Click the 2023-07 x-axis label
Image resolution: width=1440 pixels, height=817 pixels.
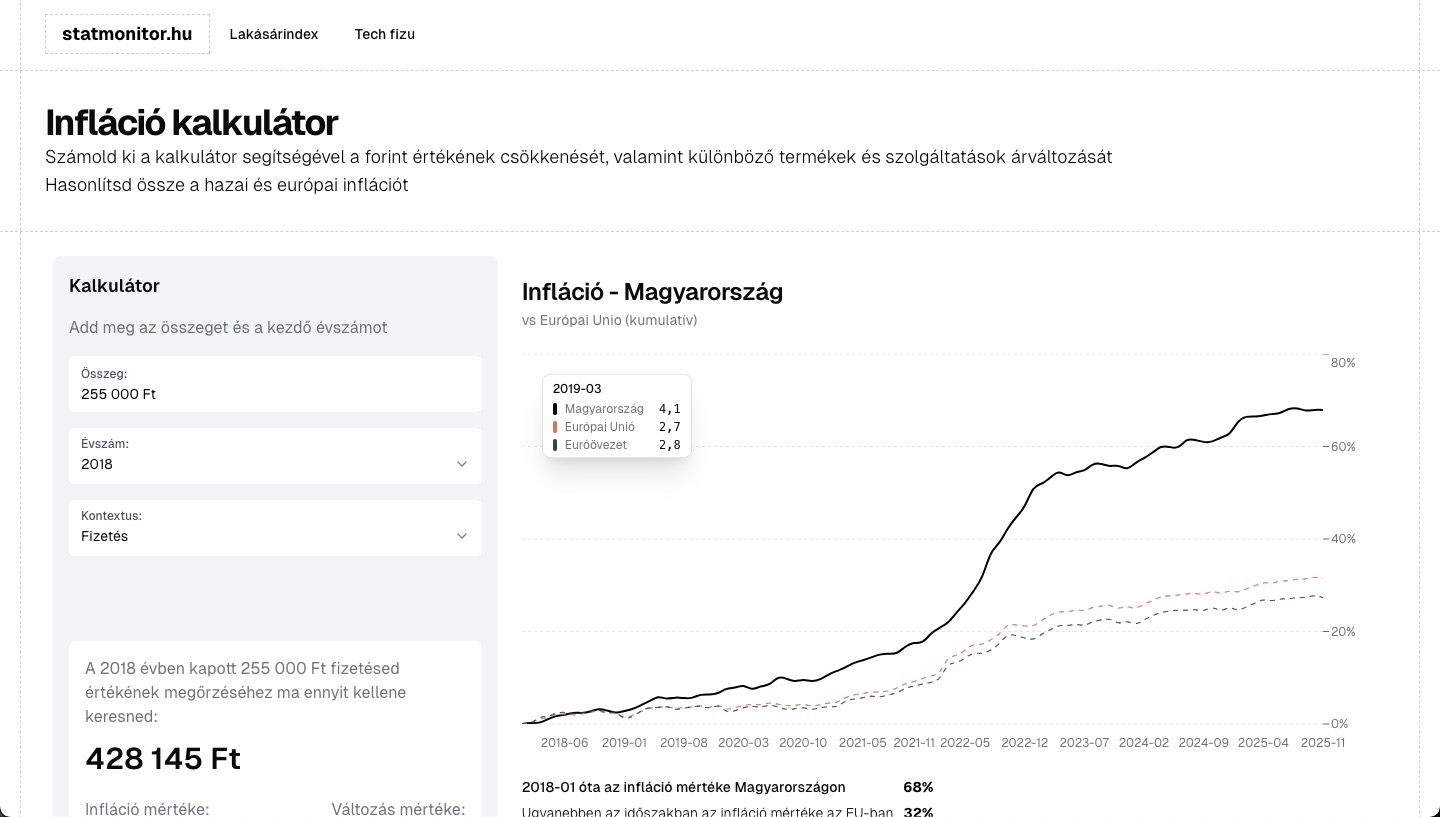1084,743
